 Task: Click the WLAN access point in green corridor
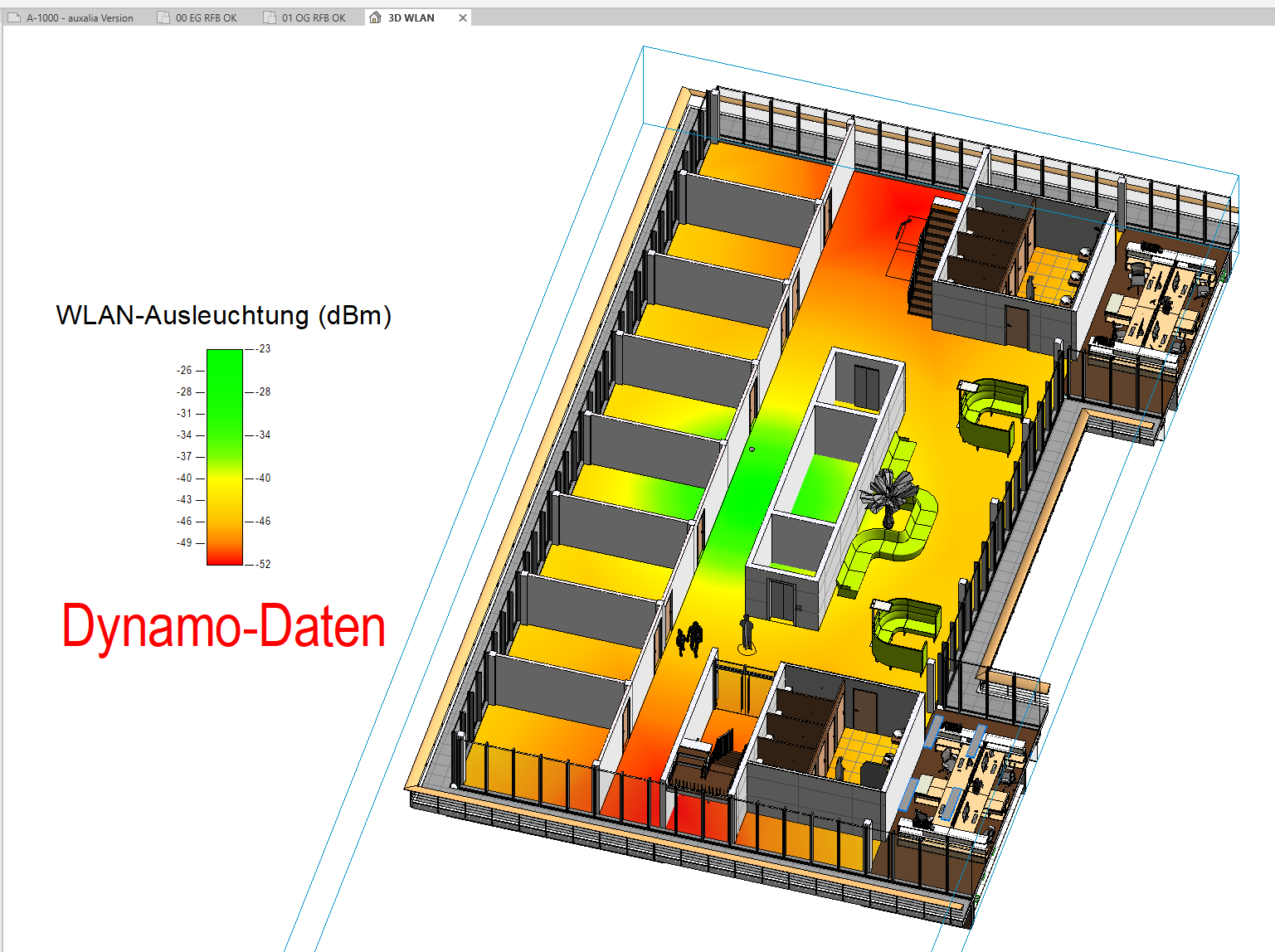coord(752,449)
